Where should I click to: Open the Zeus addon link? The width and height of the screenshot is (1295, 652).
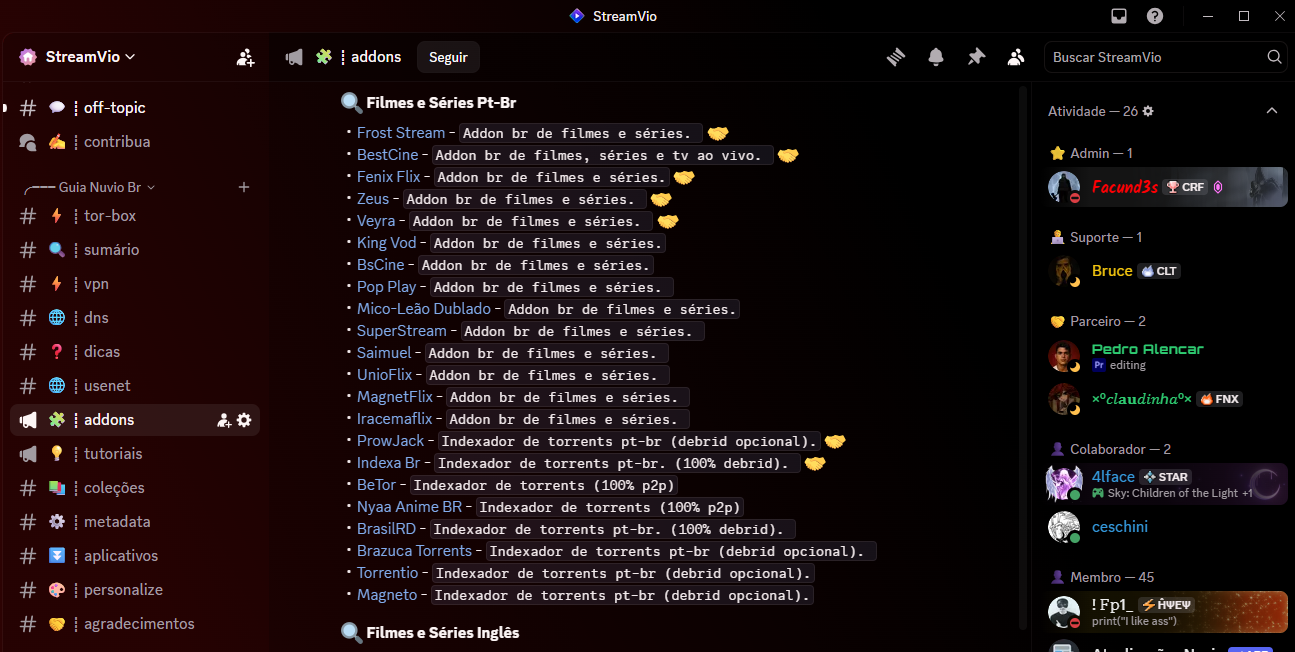(x=373, y=199)
